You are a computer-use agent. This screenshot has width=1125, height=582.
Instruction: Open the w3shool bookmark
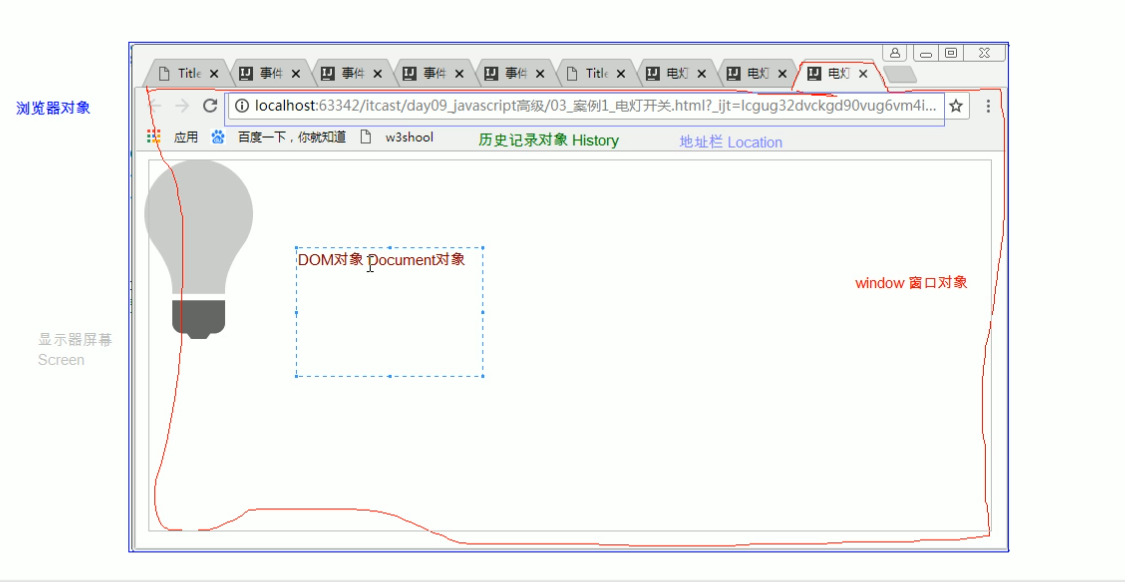(x=397, y=137)
